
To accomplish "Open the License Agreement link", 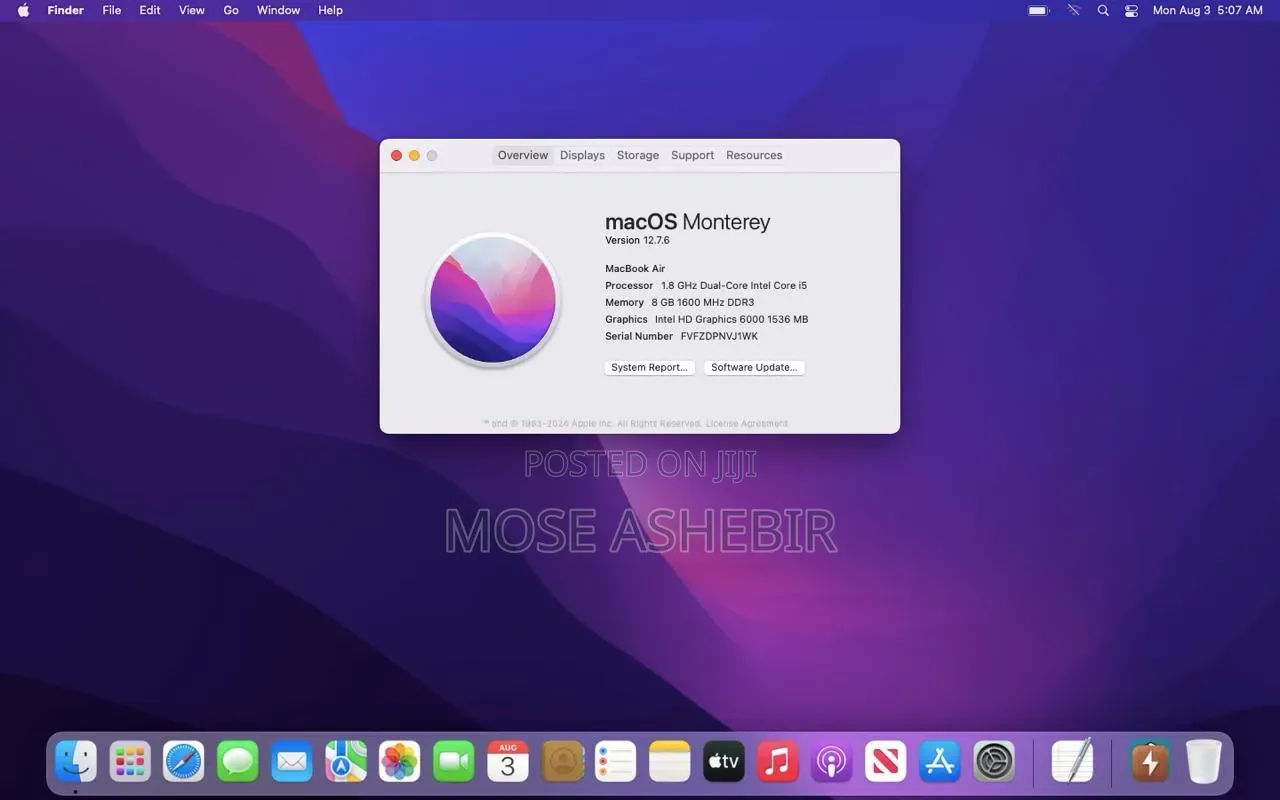I will coord(747,424).
